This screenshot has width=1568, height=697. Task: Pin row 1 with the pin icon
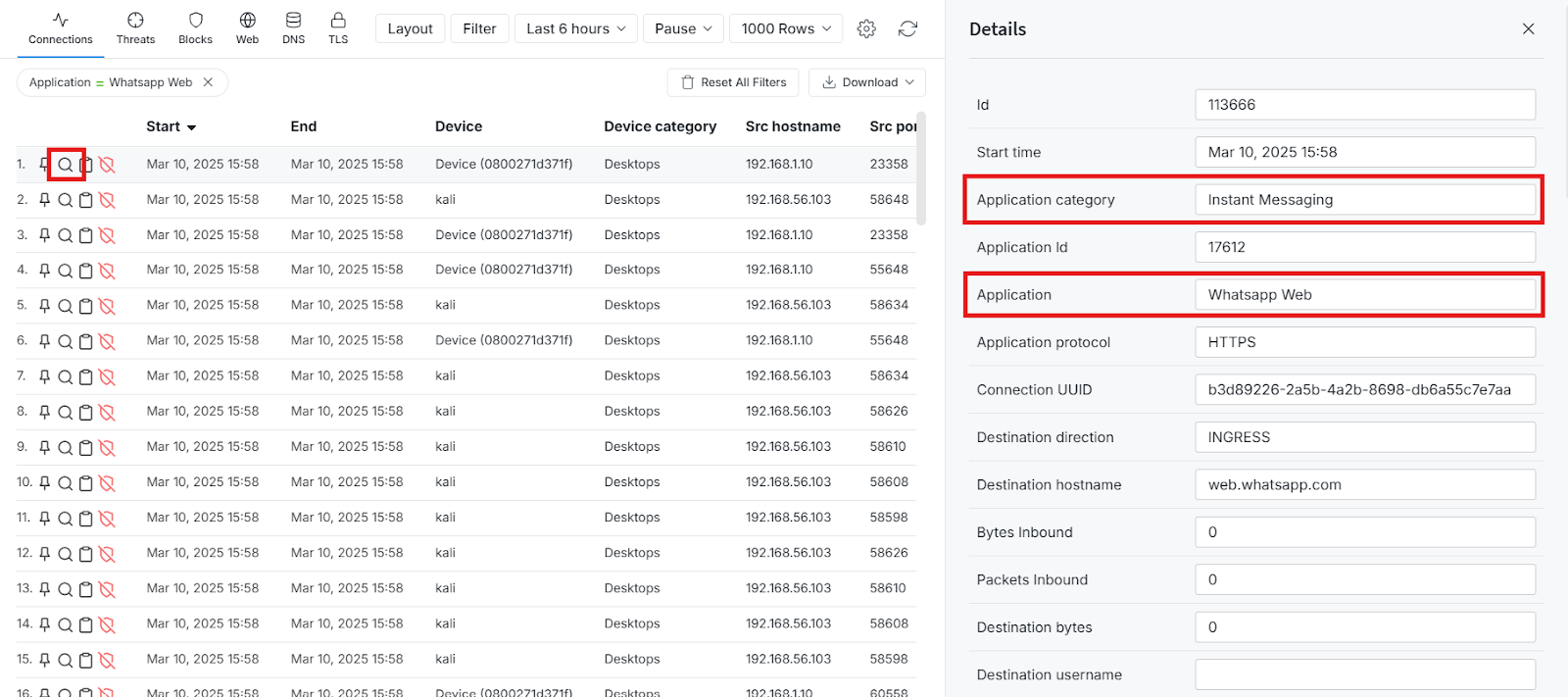[44, 165]
